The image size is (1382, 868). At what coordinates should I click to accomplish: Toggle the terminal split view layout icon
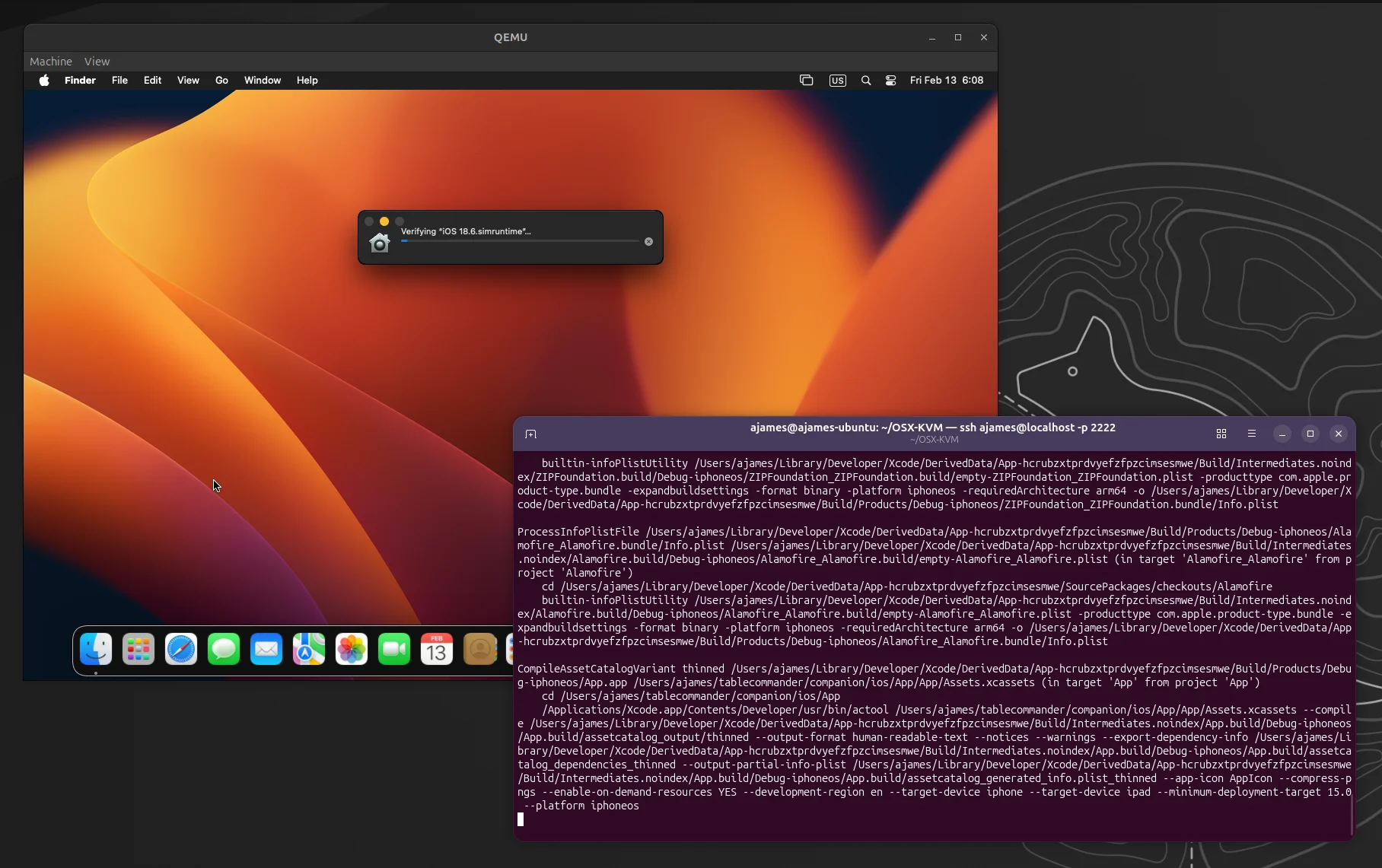pyautogui.click(x=1221, y=434)
